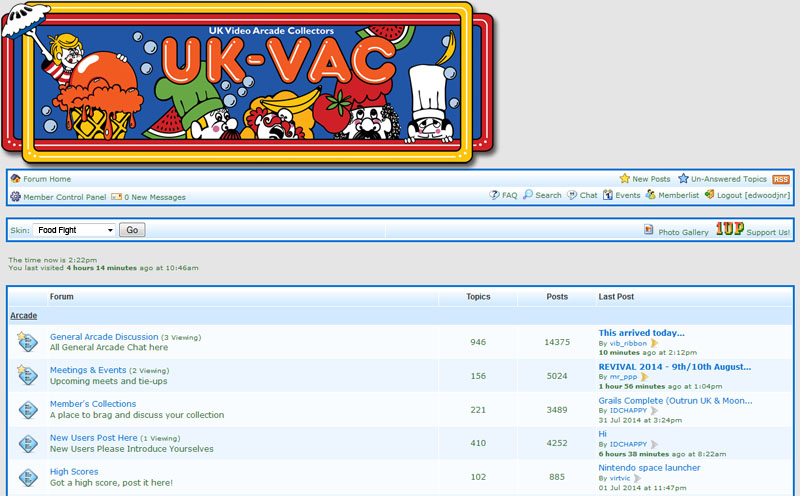Click the Arcade category heading

coord(23,315)
